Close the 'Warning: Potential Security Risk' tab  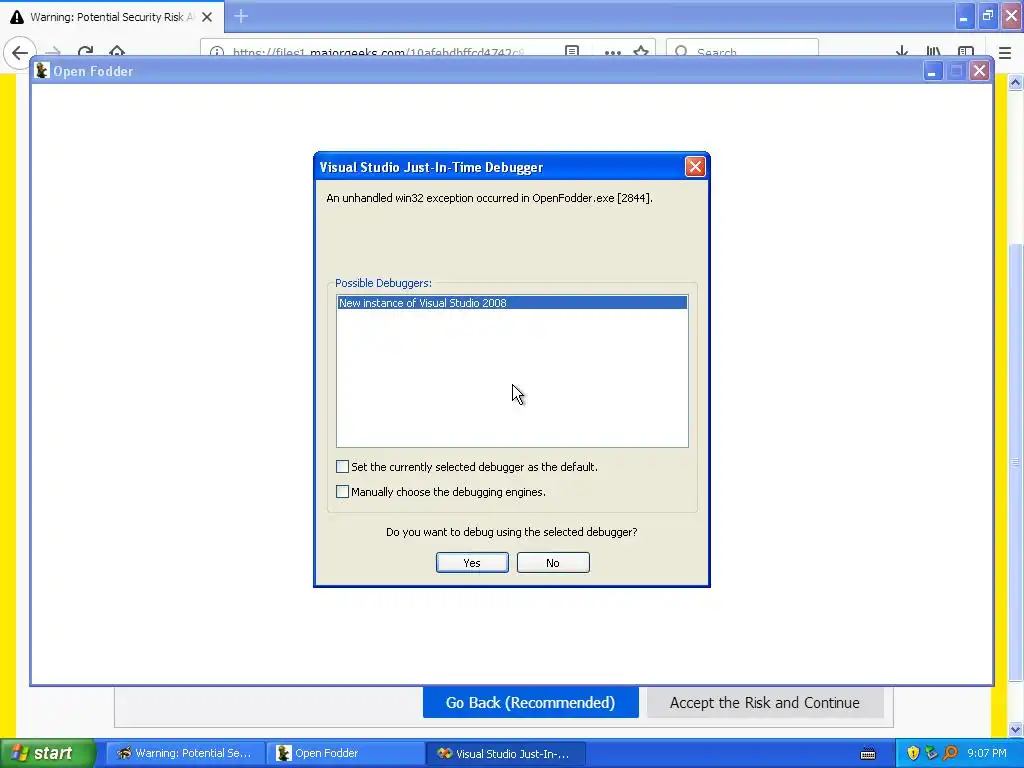click(x=207, y=17)
